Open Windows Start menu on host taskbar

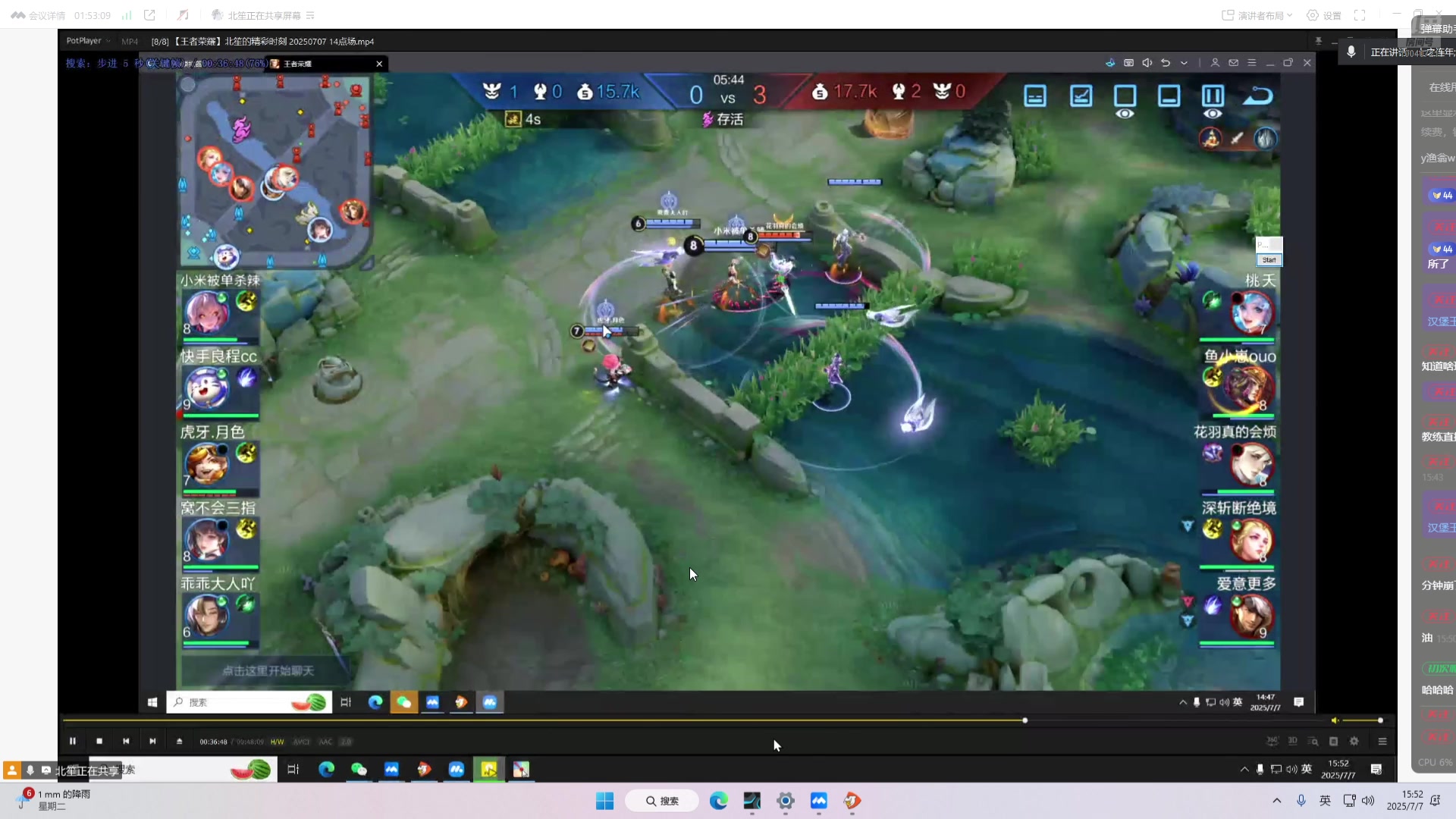pos(604,801)
